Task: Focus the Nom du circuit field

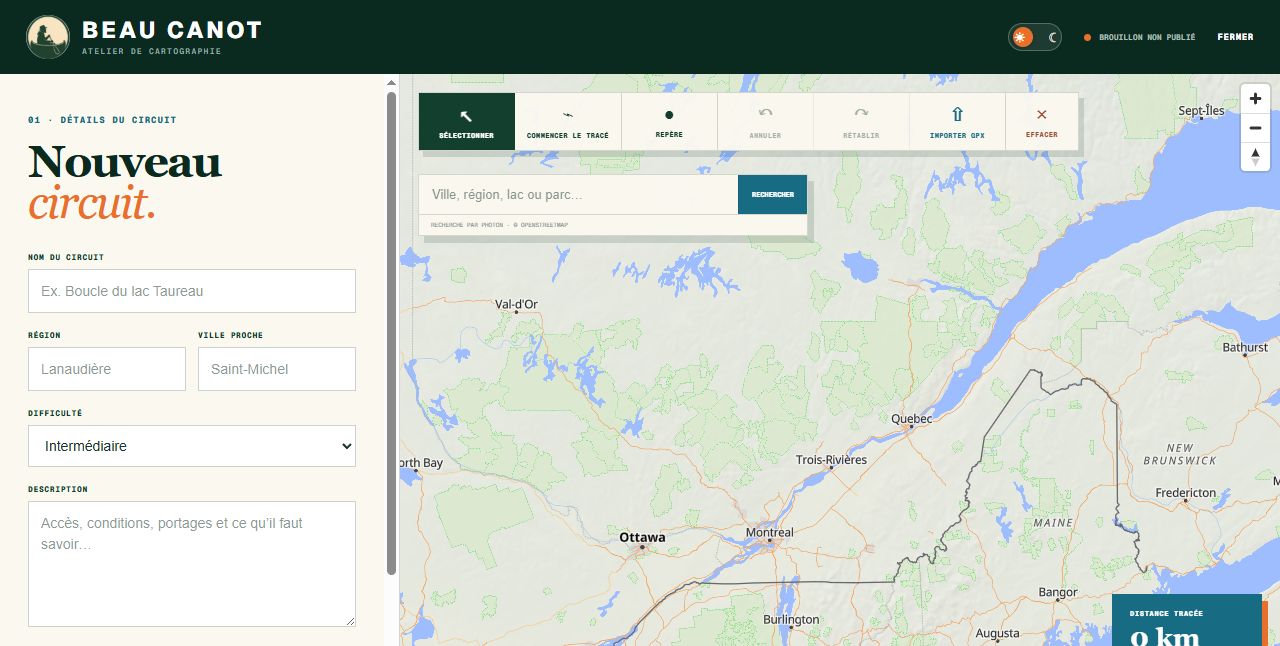Action: click(x=192, y=291)
